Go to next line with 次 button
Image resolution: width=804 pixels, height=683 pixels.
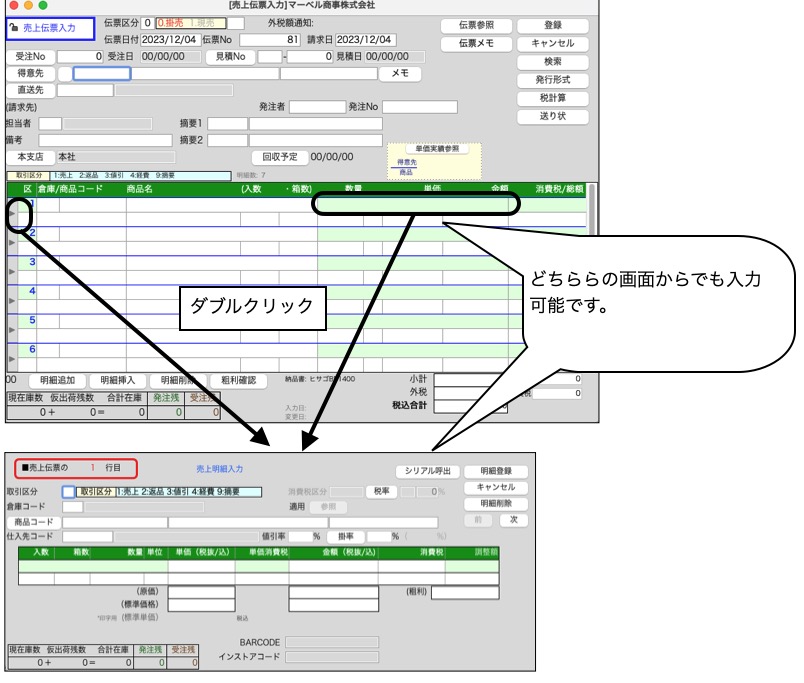tap(513, 520)
